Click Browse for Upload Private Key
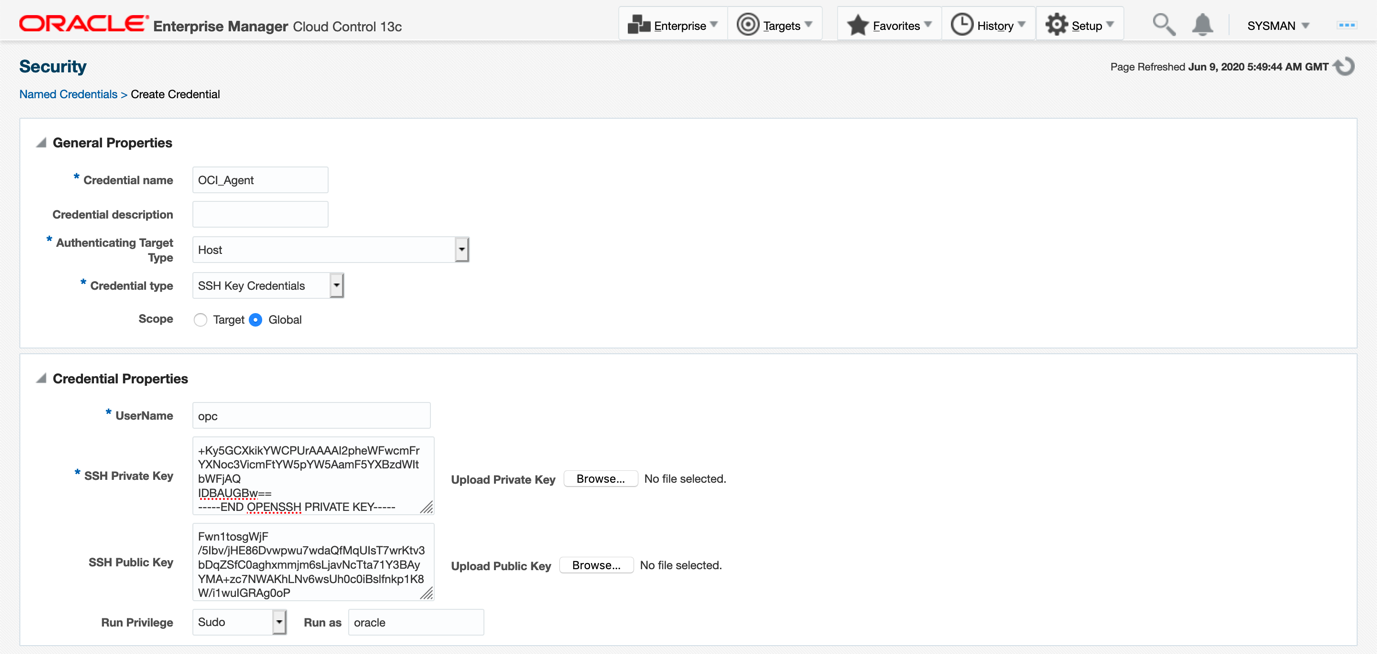The width and height of the screenshot is (1377, 654). pyautogui.click(x=601, y=479)
